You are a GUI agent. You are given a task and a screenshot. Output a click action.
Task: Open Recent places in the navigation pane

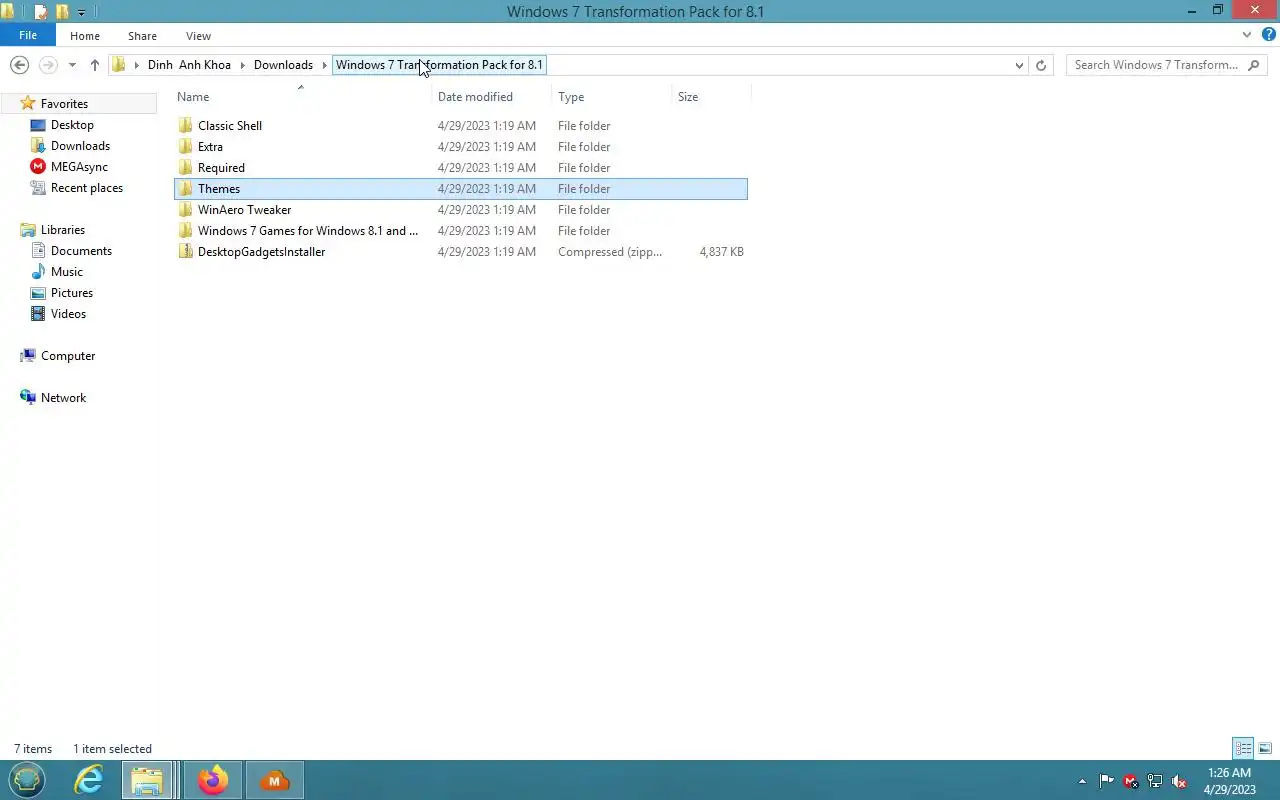click(87, 188)
